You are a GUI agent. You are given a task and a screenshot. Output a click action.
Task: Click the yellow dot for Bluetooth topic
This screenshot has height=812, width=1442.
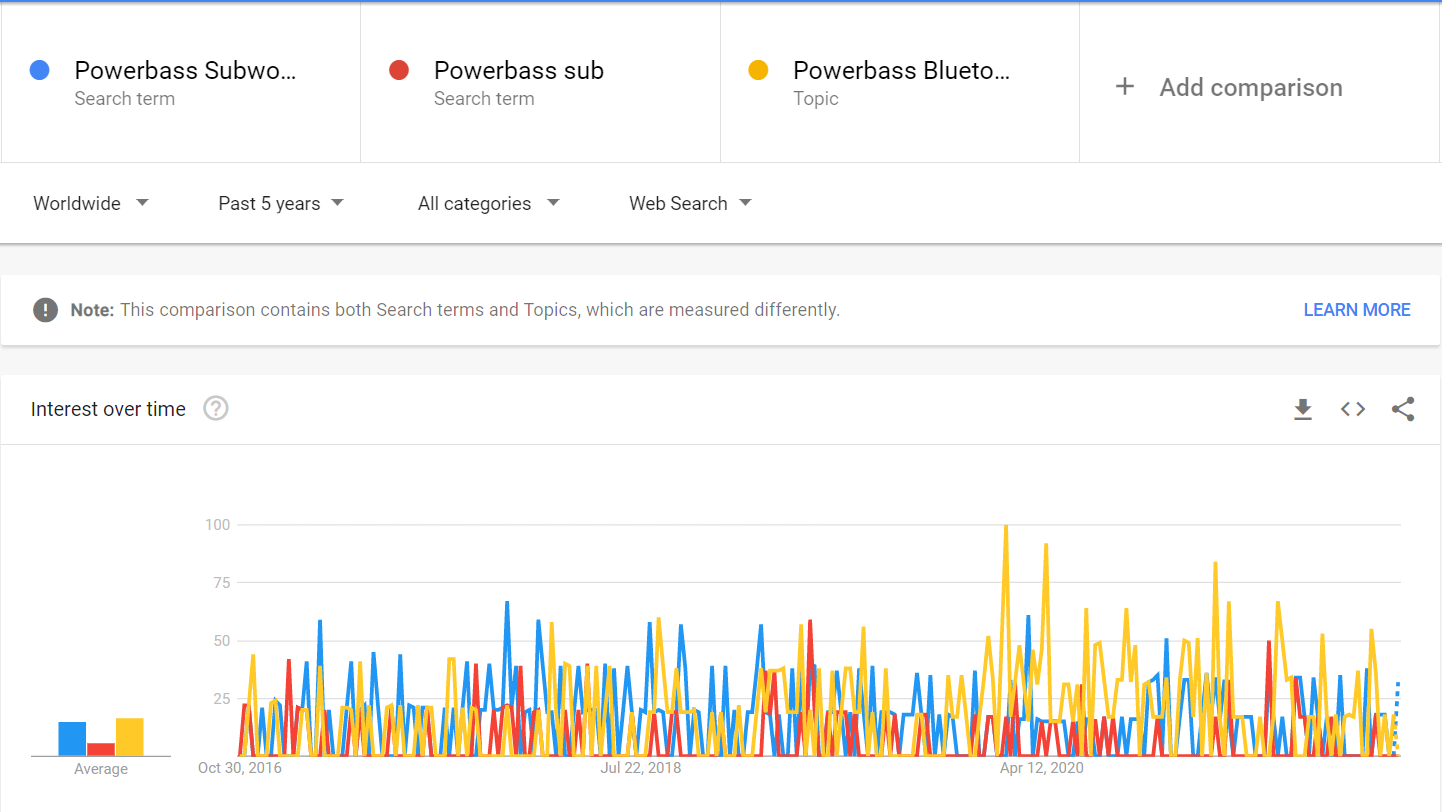[758, 70]
